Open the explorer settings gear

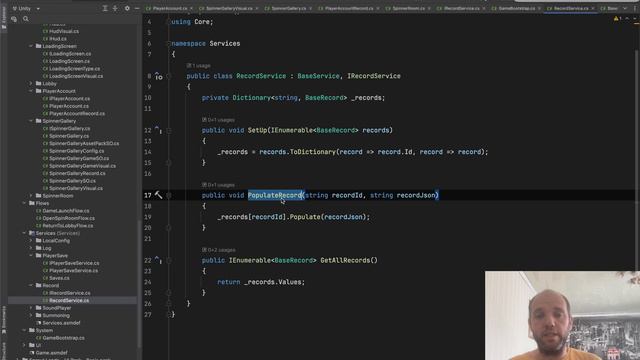[127, 8]
